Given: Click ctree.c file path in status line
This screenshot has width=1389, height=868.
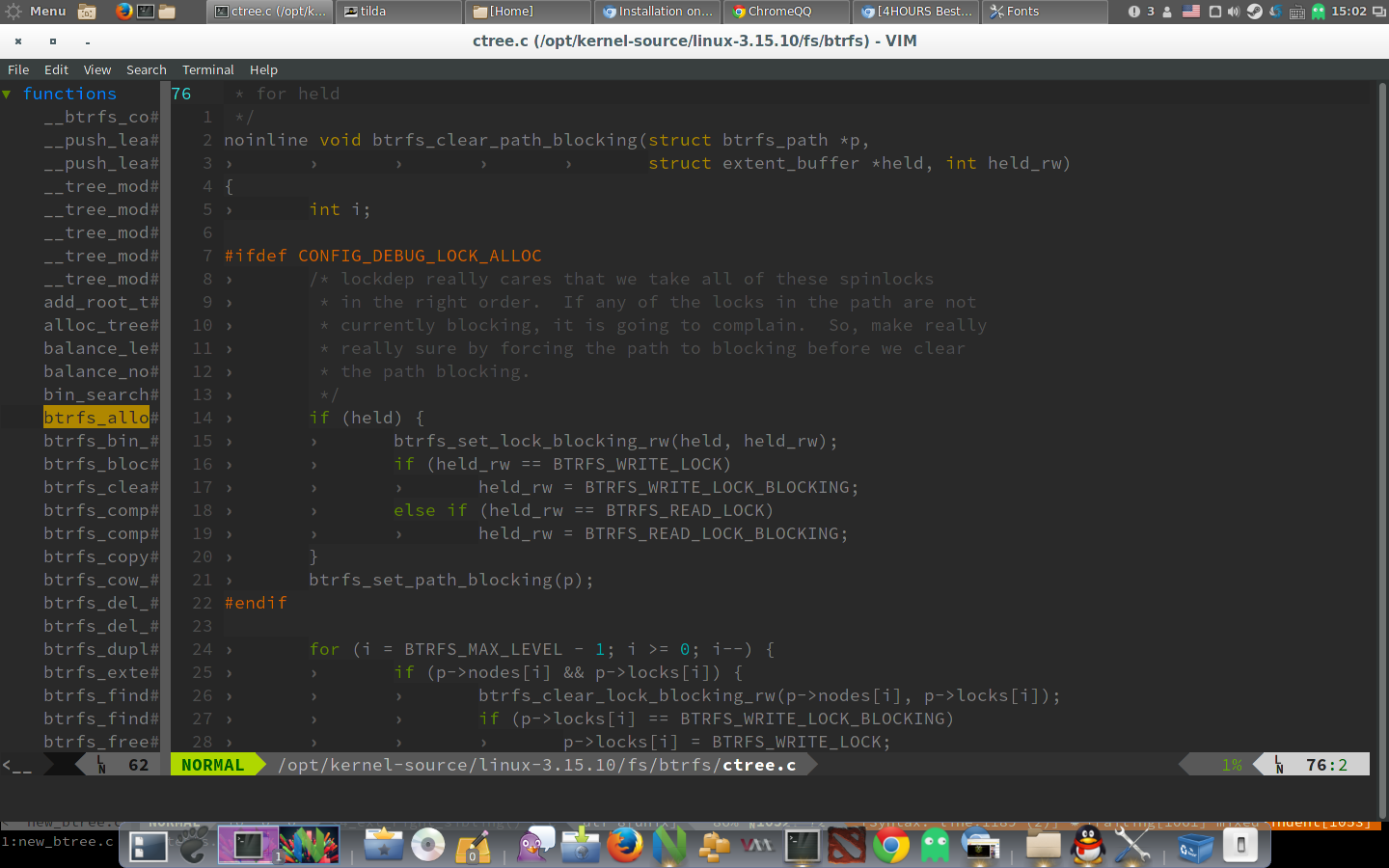Looking at the screenshot, I should (537, 765).
